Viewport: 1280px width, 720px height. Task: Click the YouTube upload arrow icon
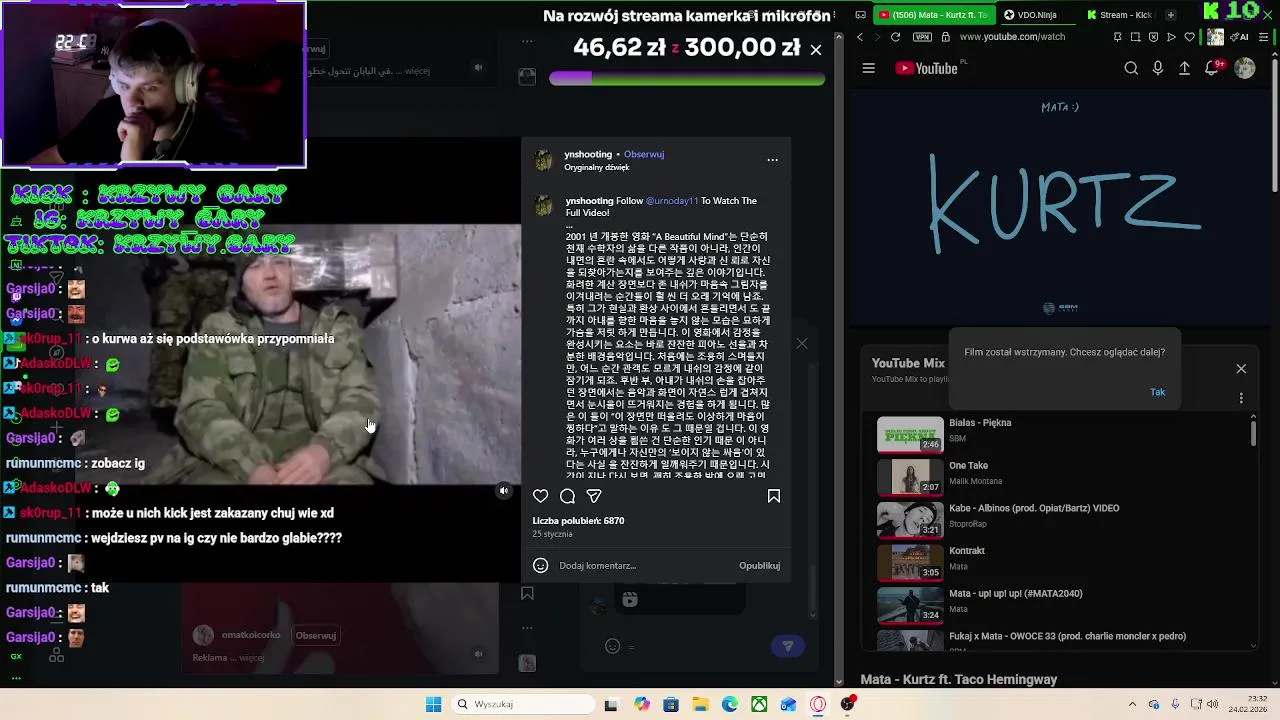pyautogui.click(x=1185, y=68)
